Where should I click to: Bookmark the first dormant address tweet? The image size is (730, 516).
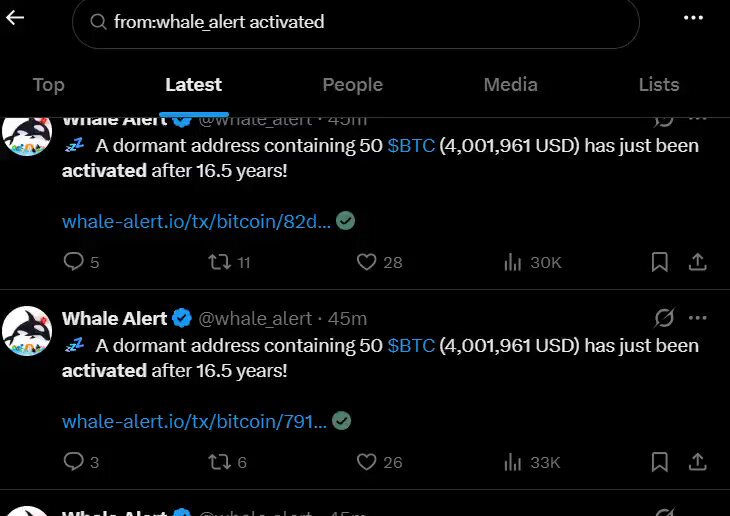[x=659, y=262]
